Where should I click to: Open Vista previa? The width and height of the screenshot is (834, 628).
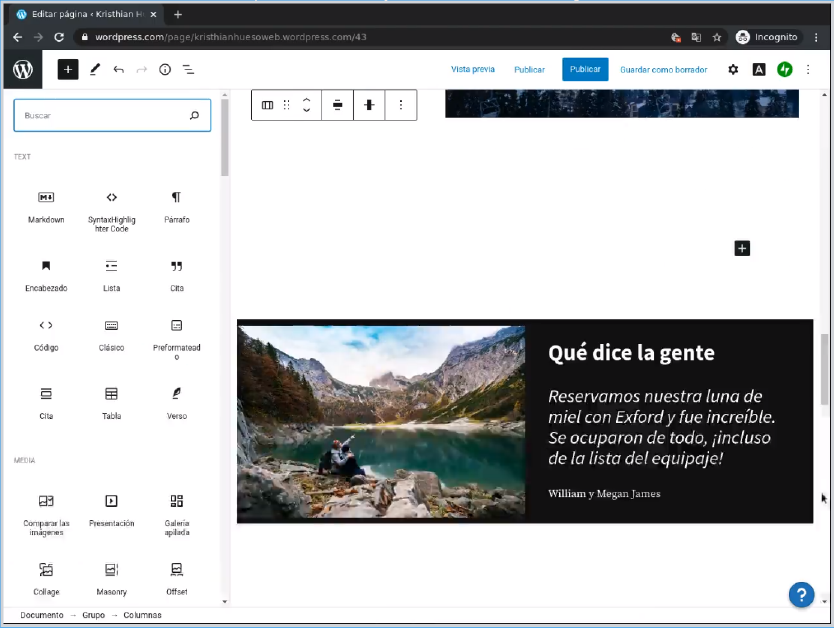coord(473,69)
